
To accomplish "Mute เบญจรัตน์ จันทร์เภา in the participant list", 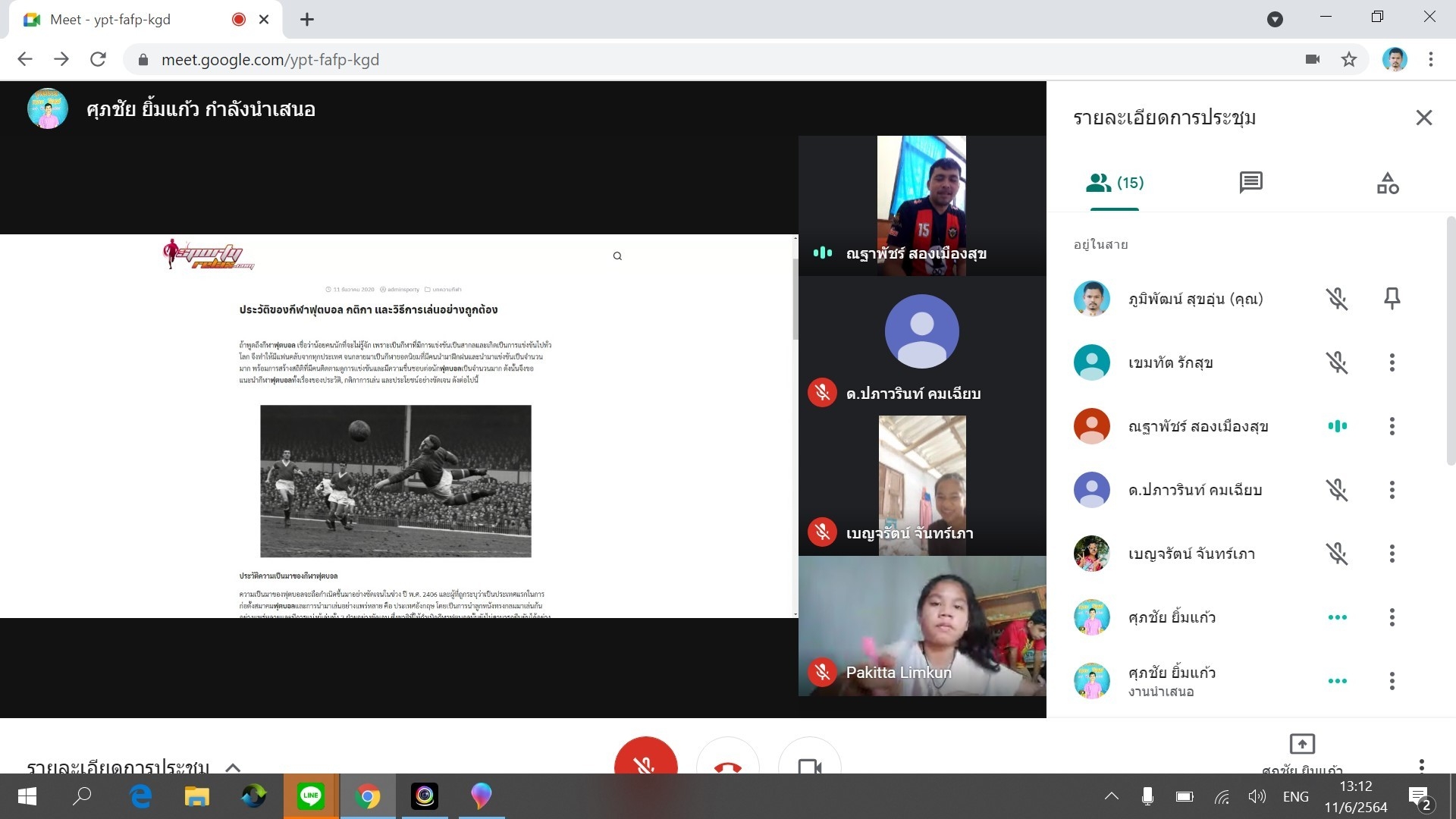I will pos(1337,554).
